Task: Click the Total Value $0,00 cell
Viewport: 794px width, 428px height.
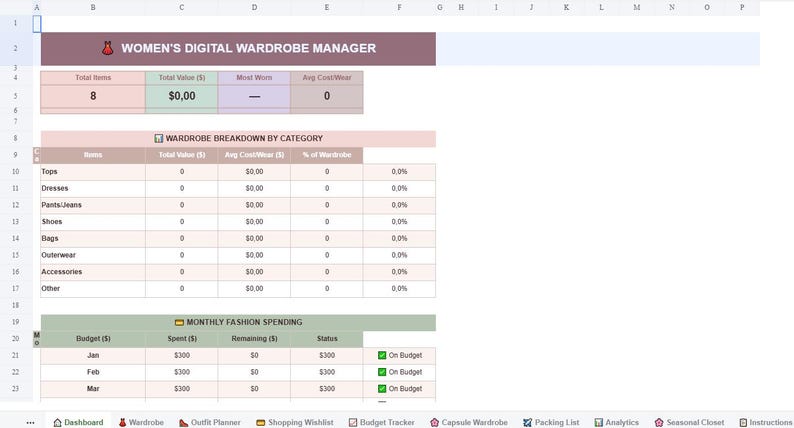Action: (181, 96)
